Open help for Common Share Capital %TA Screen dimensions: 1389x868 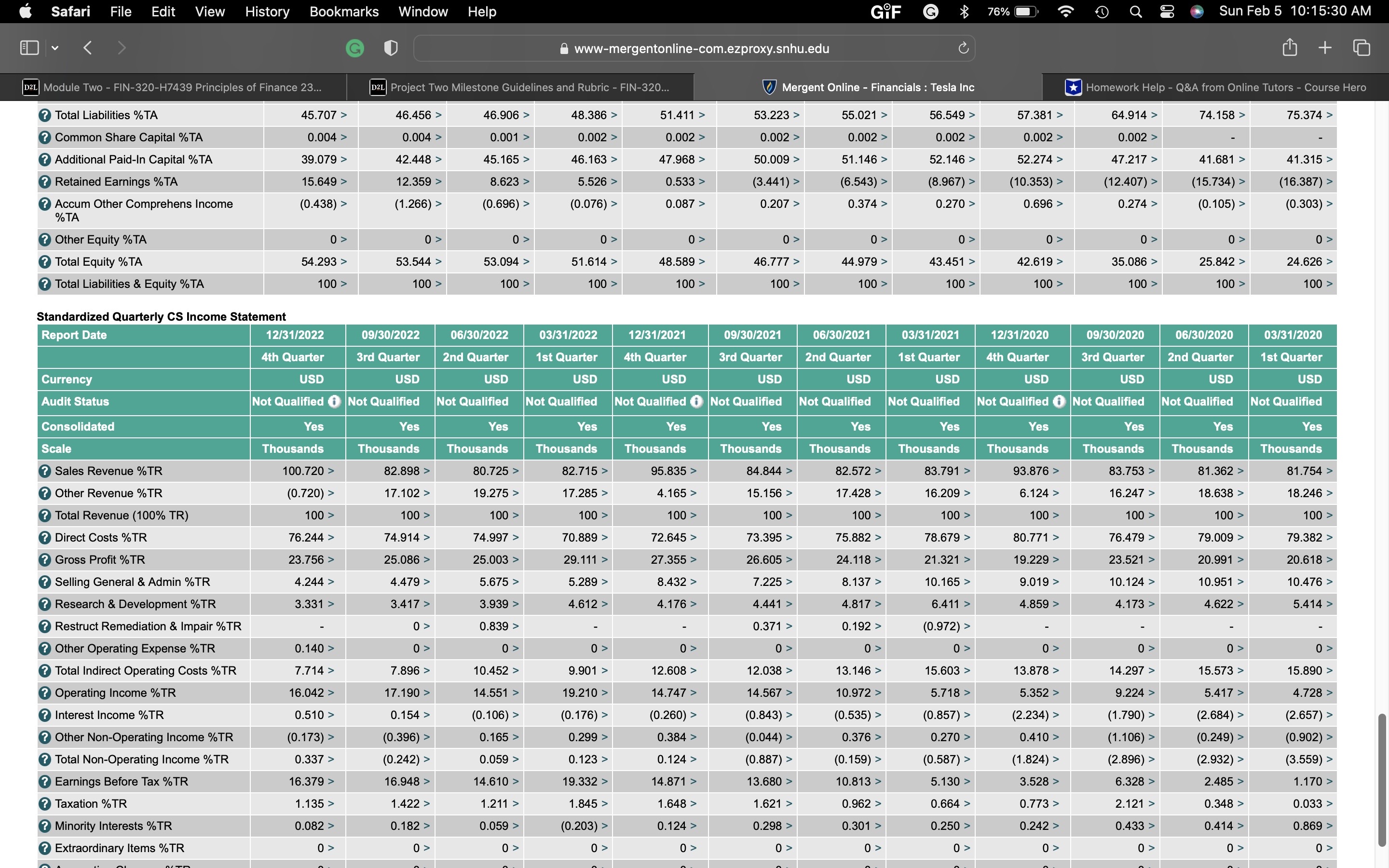click(x=45, y=138)
